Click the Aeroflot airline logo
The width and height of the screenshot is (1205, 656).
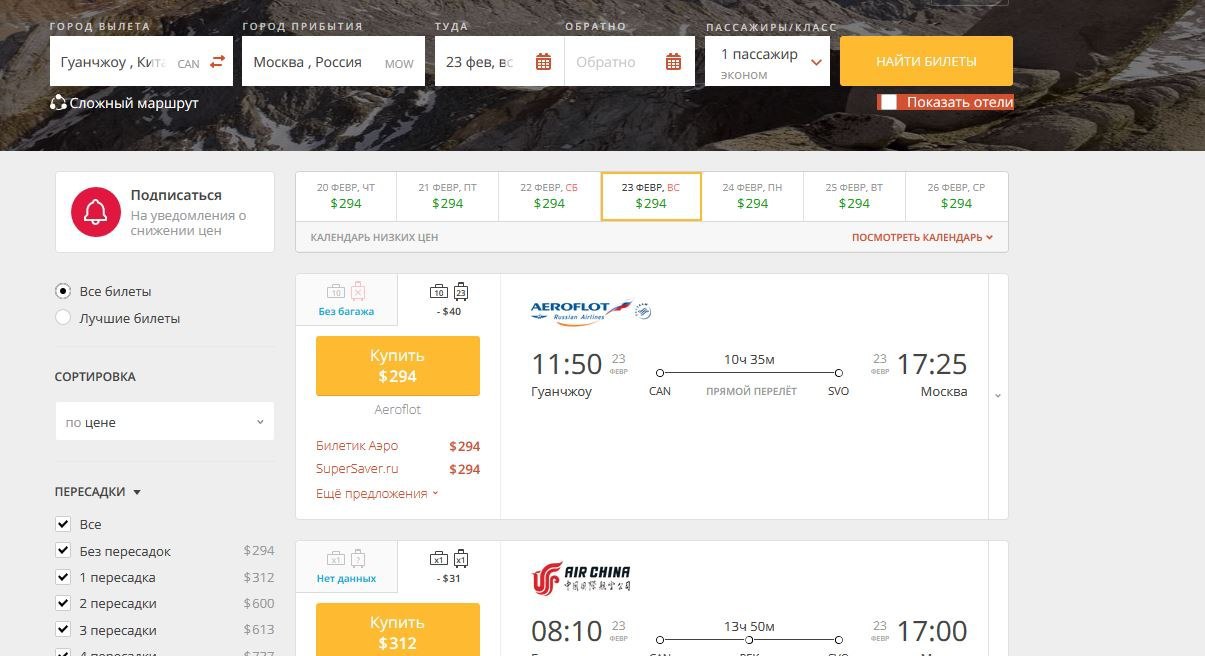[x=581, y=312]
